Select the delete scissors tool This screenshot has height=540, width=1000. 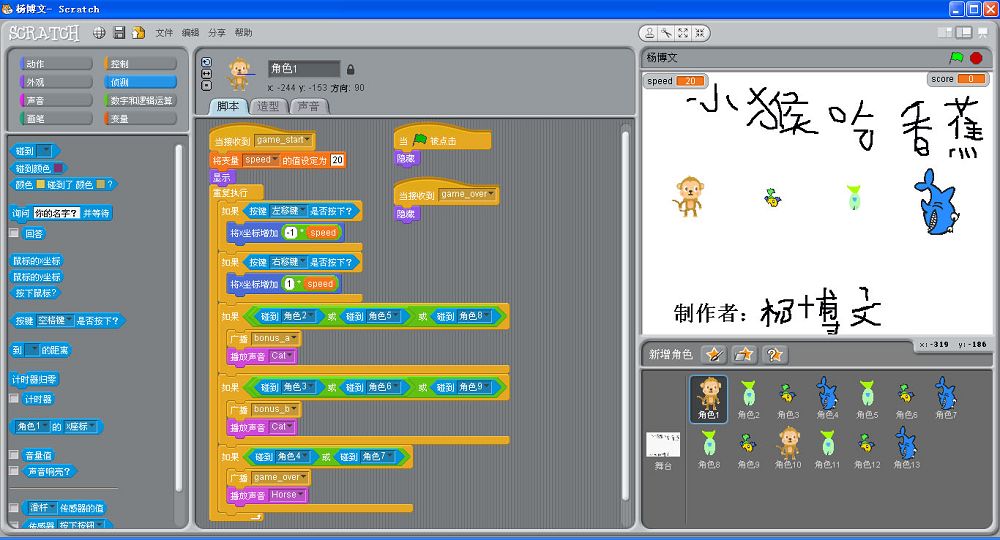pos(666,33)
